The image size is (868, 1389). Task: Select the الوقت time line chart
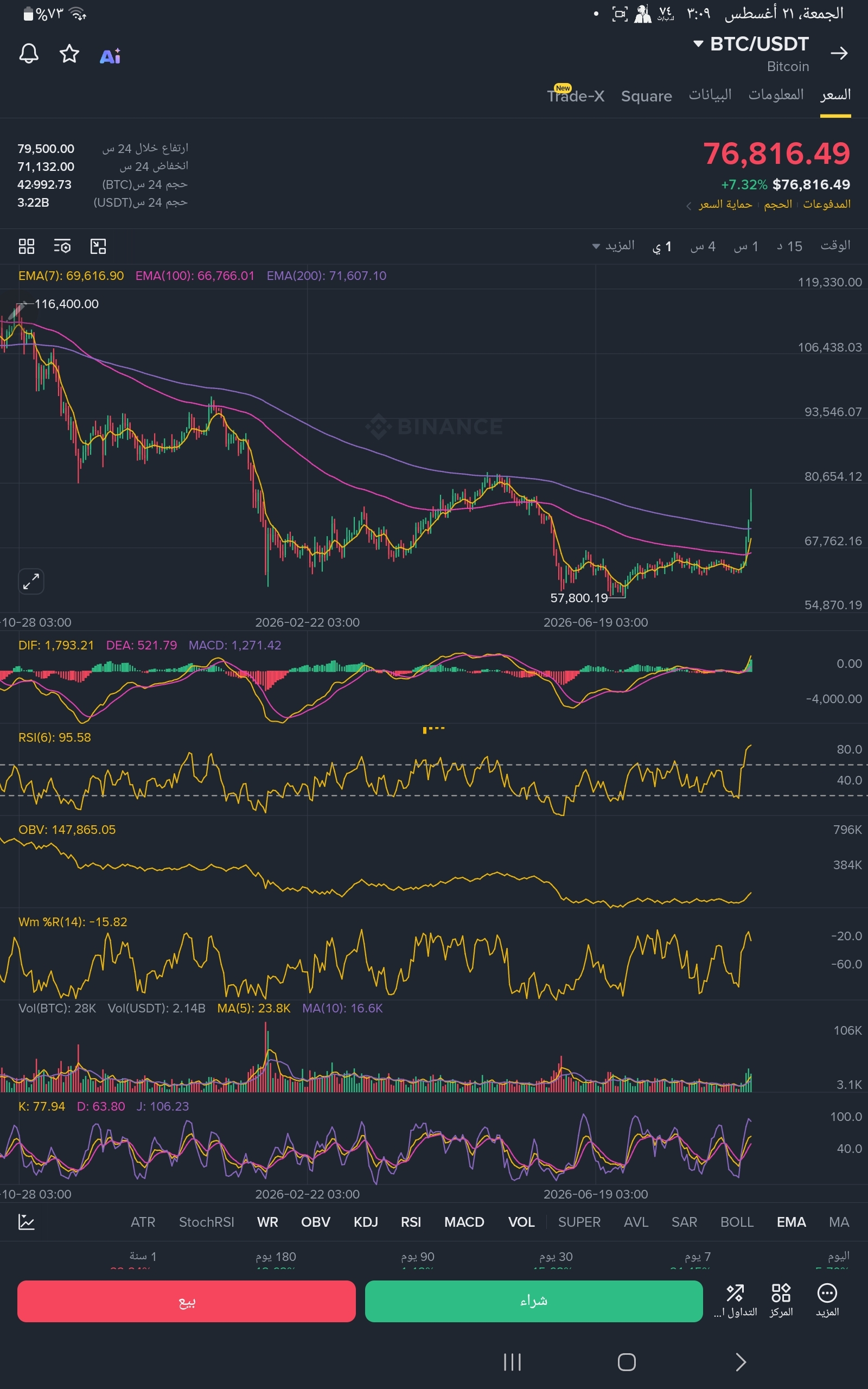(835, 246)
